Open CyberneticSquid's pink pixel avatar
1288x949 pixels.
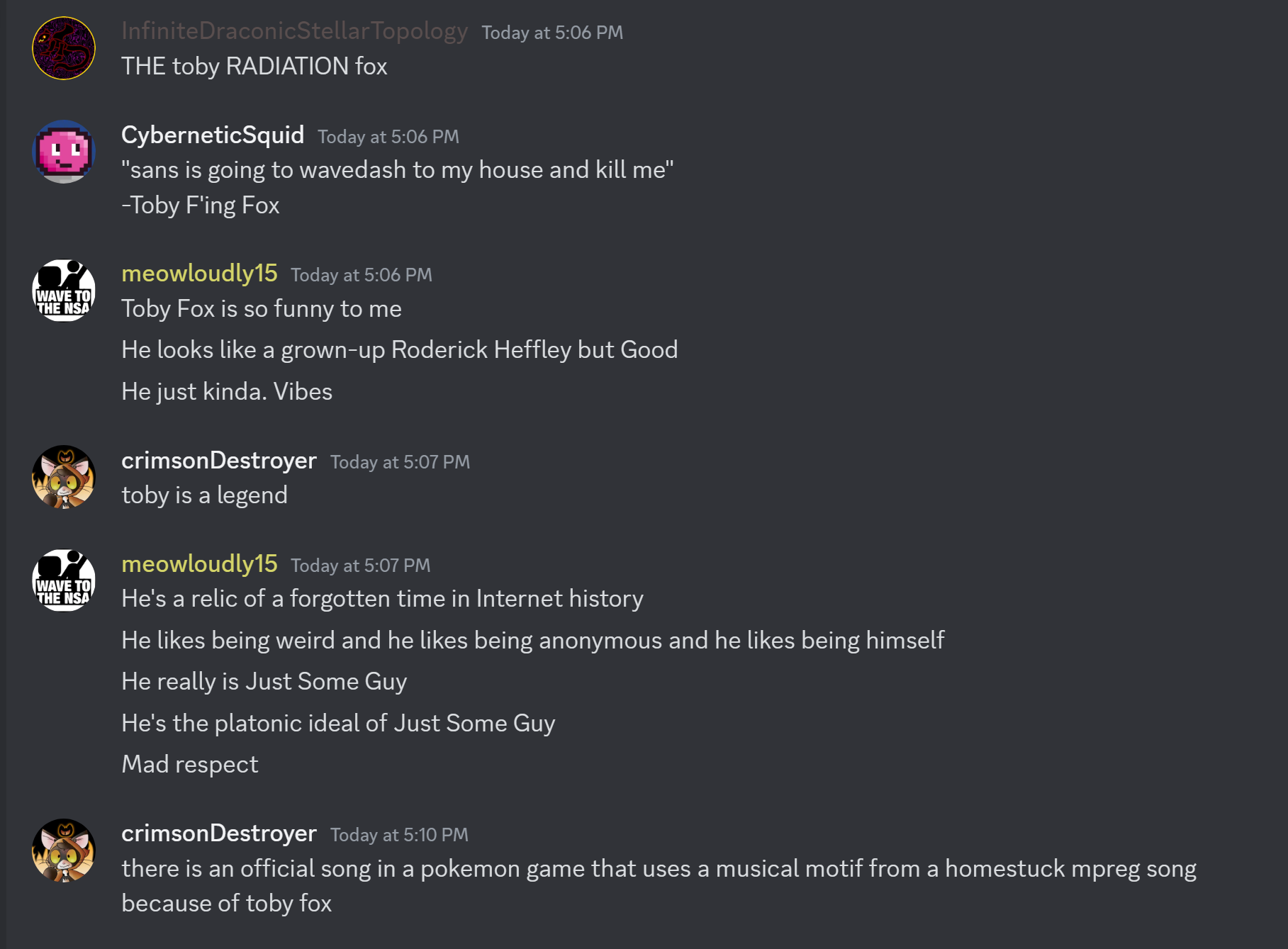(64, 152)
